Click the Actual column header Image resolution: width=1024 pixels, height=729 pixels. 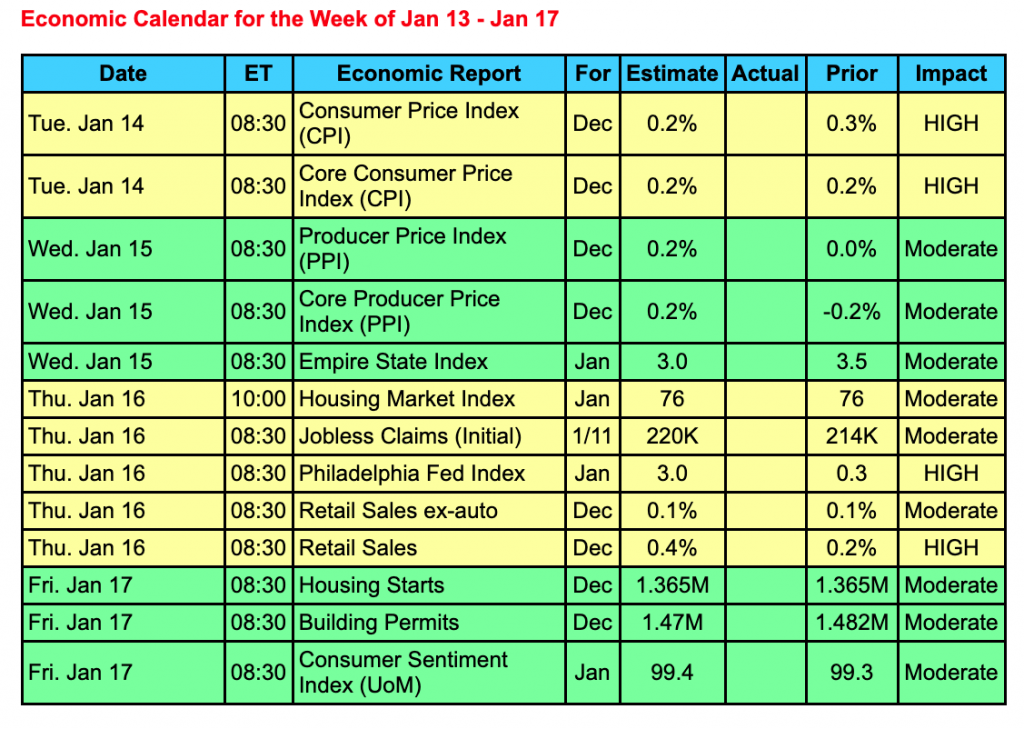pyautogui.click(x=765, y=74)
